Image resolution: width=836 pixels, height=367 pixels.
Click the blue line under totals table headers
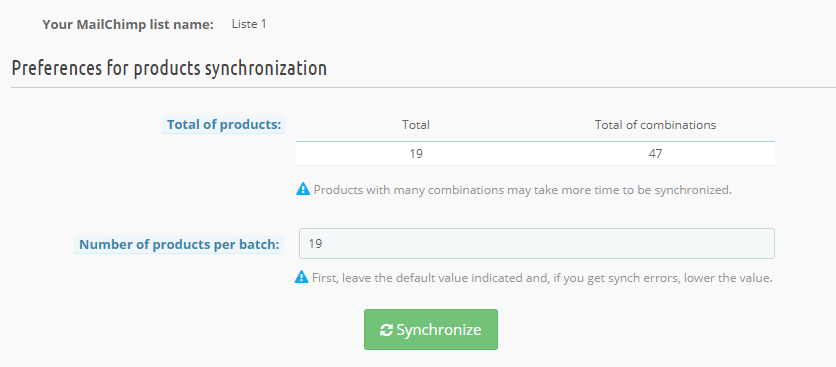point(535,142)
